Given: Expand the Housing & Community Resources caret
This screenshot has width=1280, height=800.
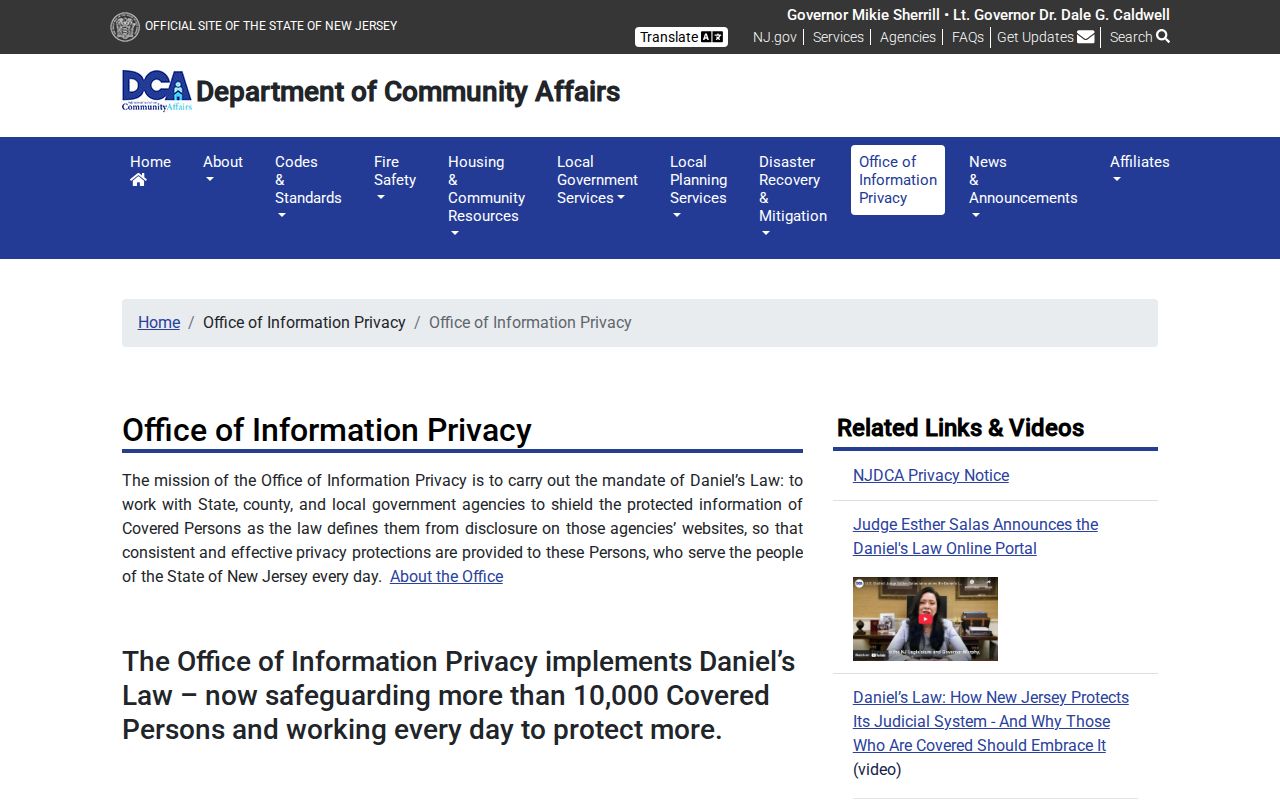Looking at the screenshot, I should coord(454,234).
